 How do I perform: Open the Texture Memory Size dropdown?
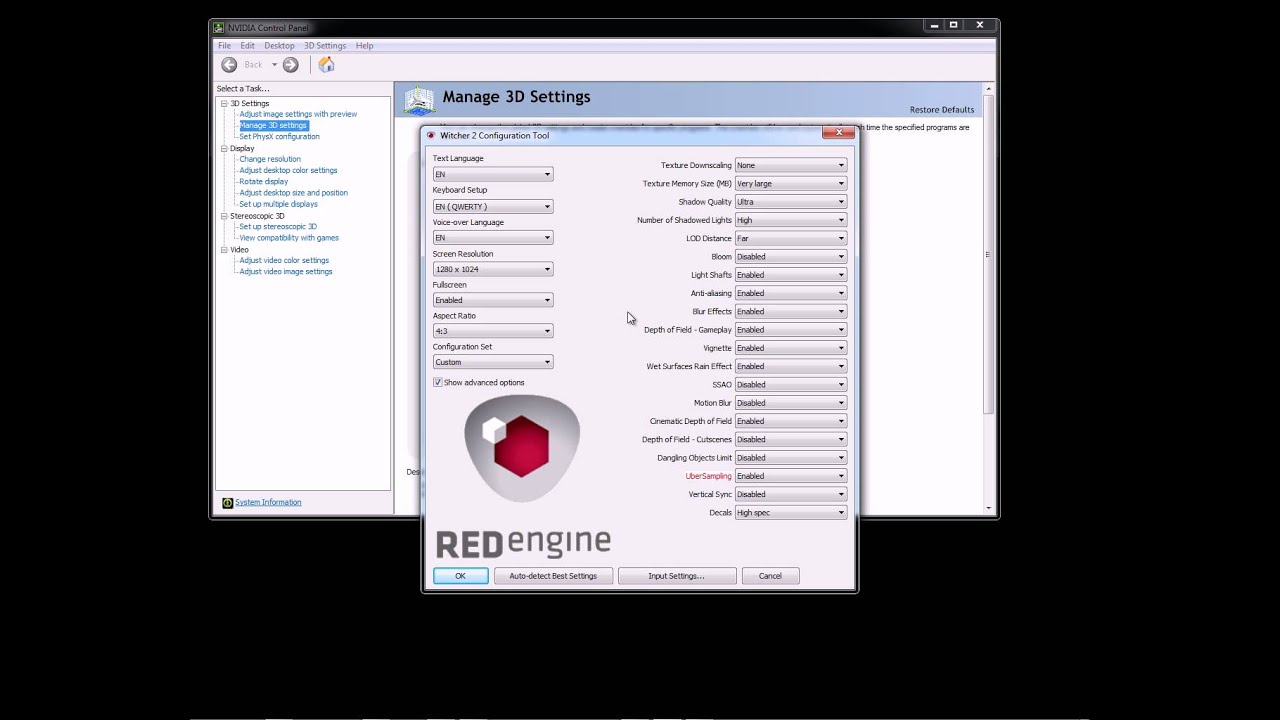point(791,183)
